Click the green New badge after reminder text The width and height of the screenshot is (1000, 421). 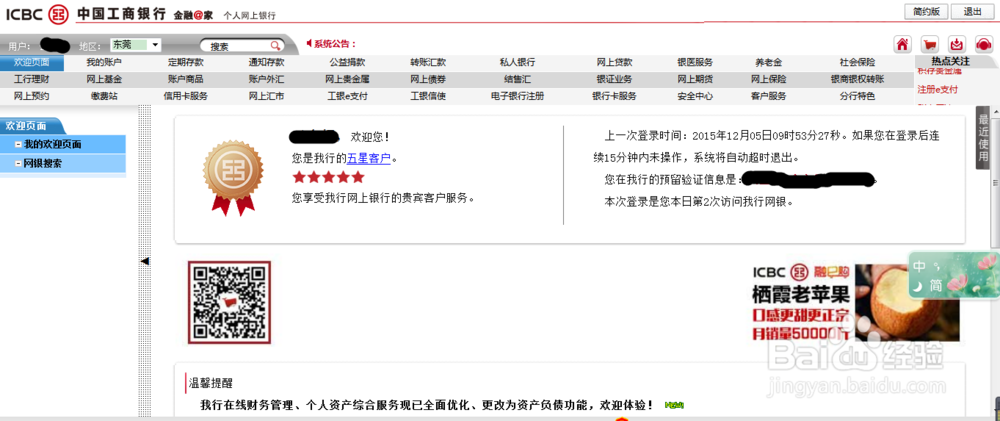click(674, 405)
